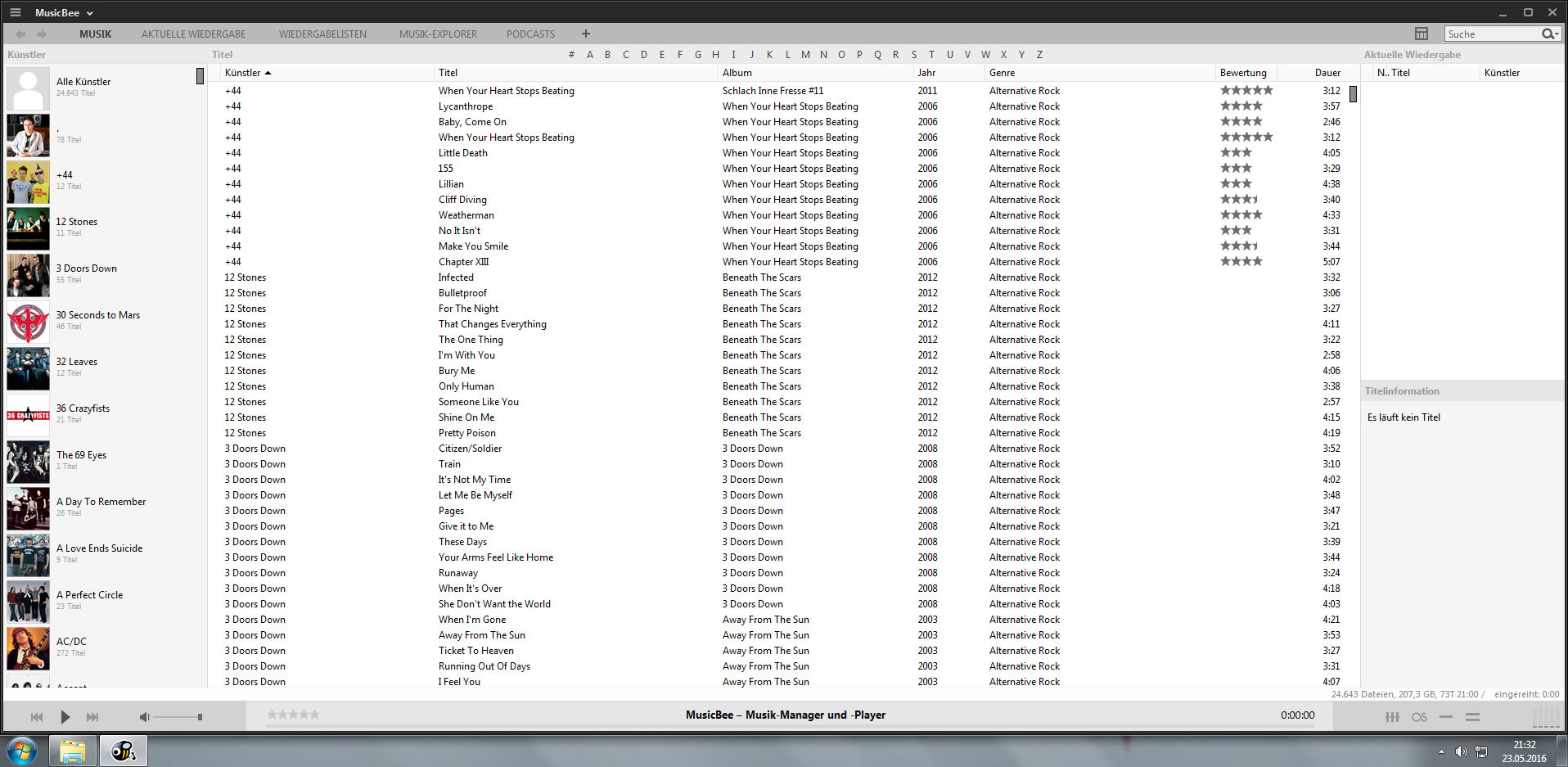Open search options dropdown arrow

click(1556, 34)
